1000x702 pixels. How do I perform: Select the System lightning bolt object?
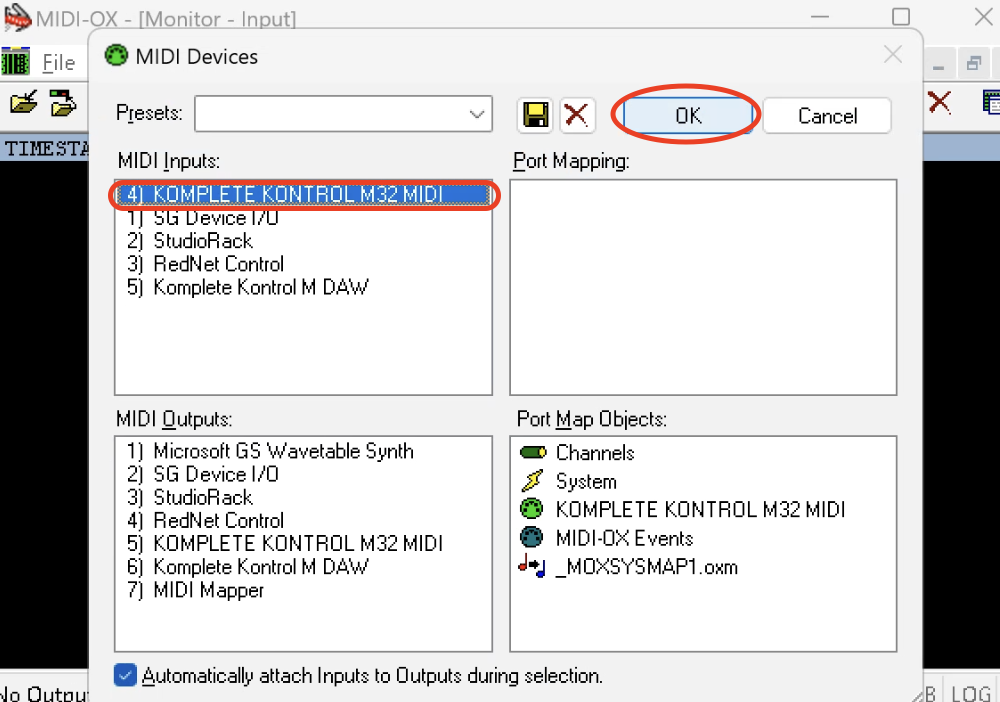pos(568,481)
